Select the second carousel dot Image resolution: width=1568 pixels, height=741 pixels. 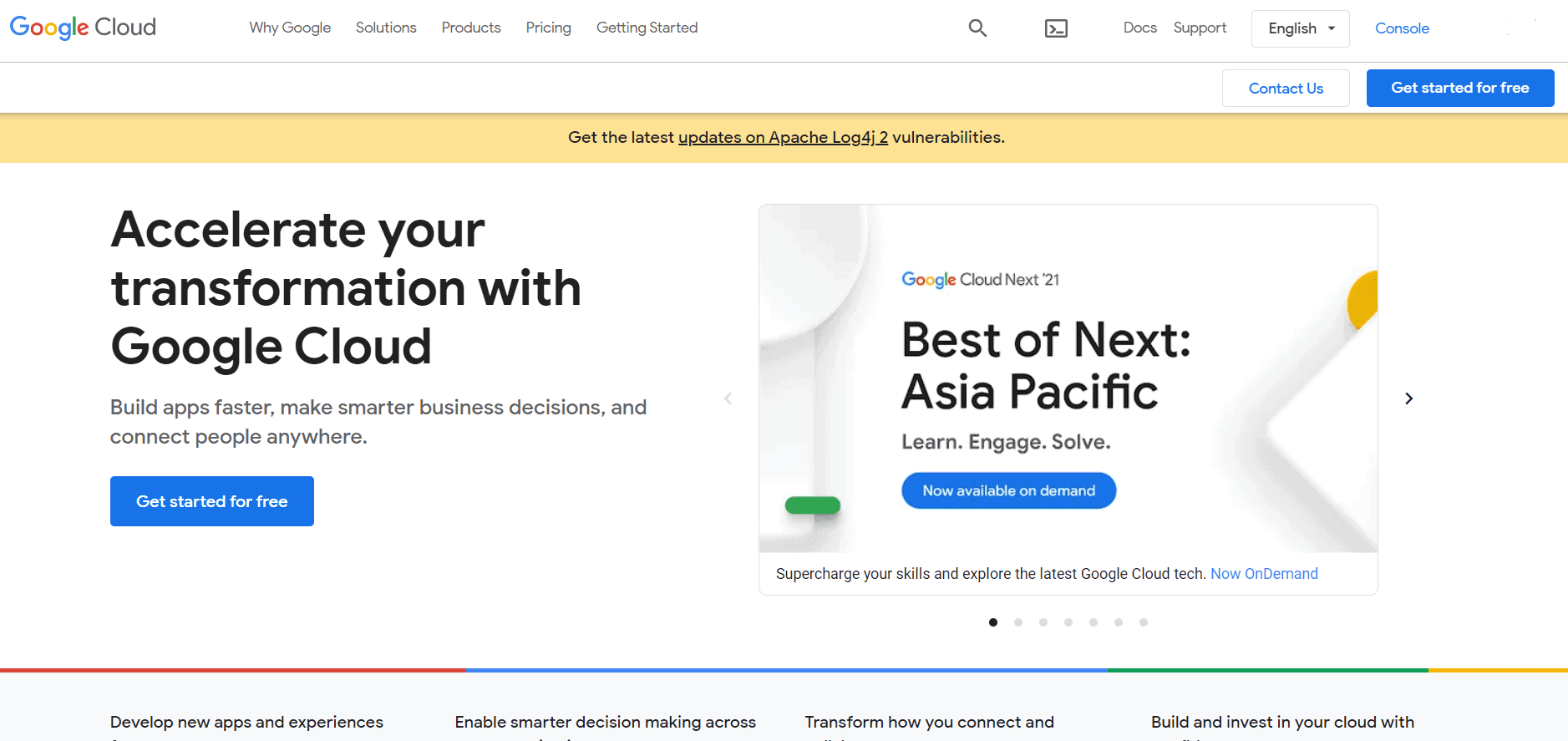[x=1018, y=622]
